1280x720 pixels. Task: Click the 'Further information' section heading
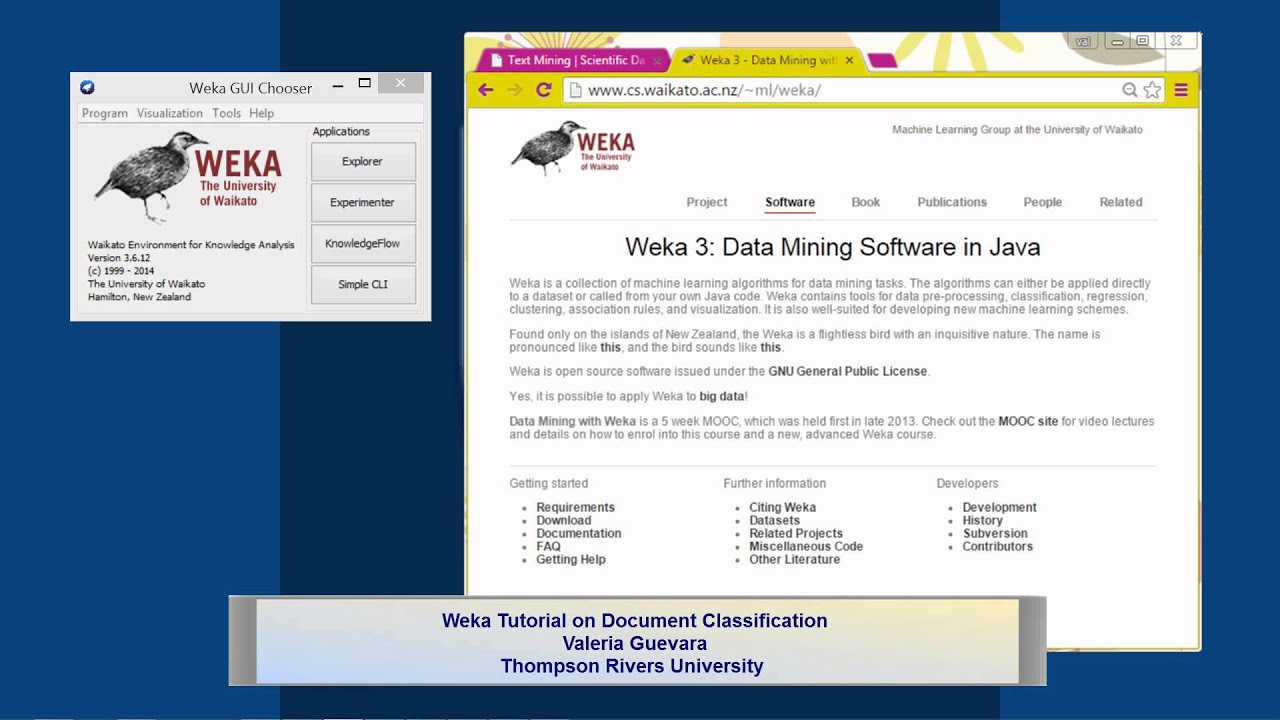[775, 483]
